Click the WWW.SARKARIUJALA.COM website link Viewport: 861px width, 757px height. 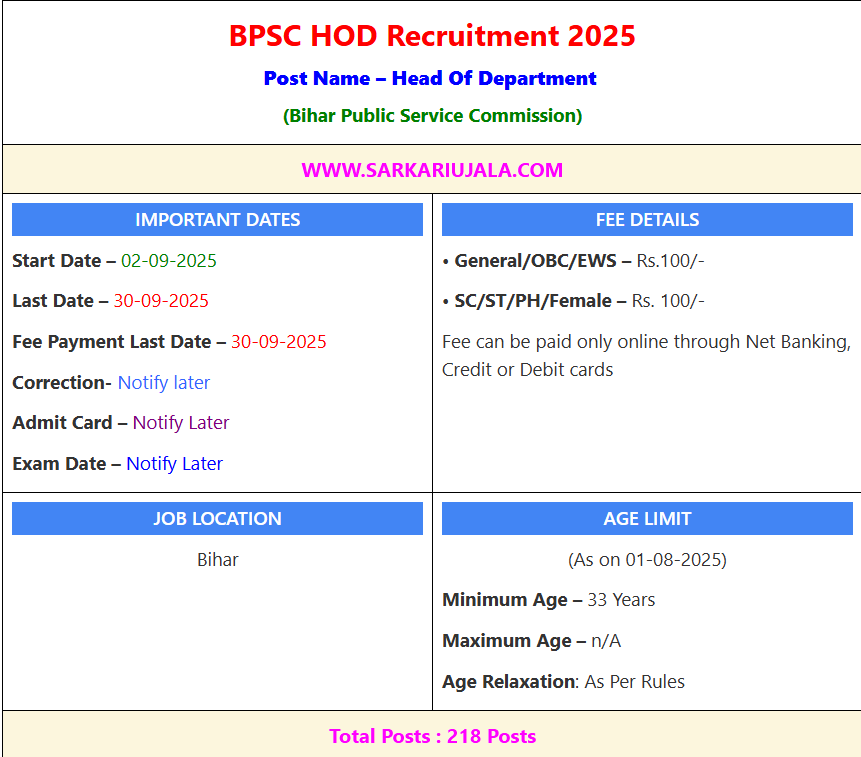pyautogui.click(x=432, y=170)
